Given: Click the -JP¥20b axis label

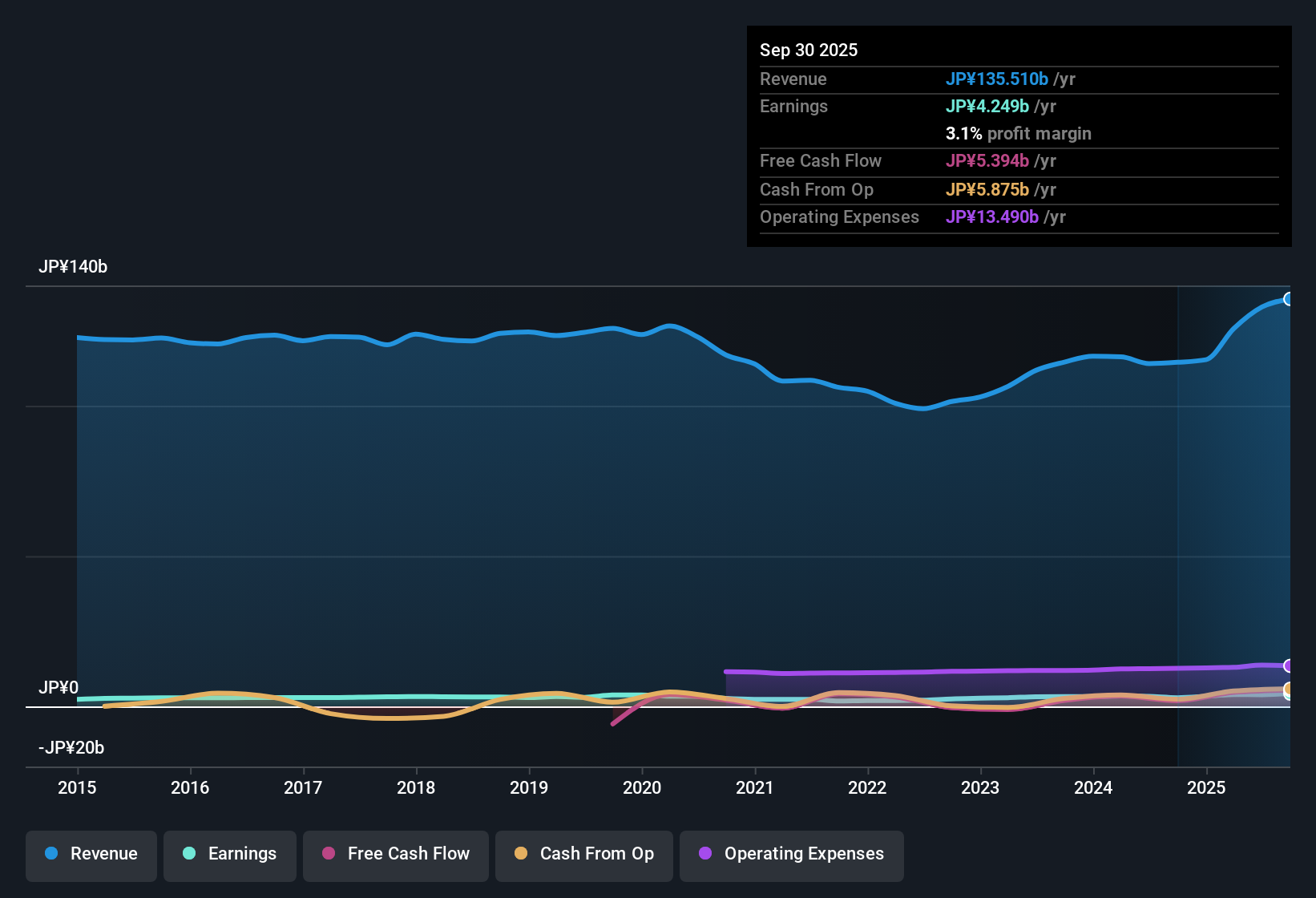Looking at the screenshot, I should 70,747.
